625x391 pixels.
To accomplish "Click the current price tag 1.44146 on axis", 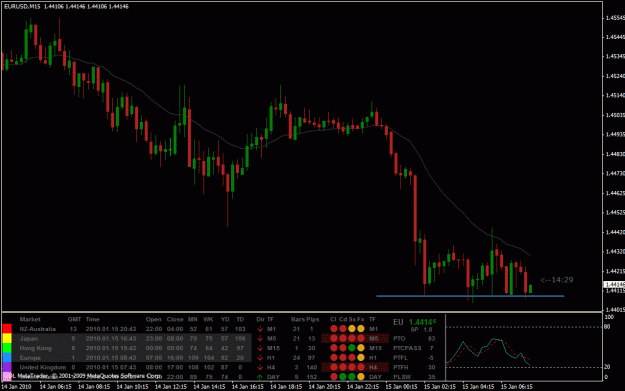I will coord(614,285).
